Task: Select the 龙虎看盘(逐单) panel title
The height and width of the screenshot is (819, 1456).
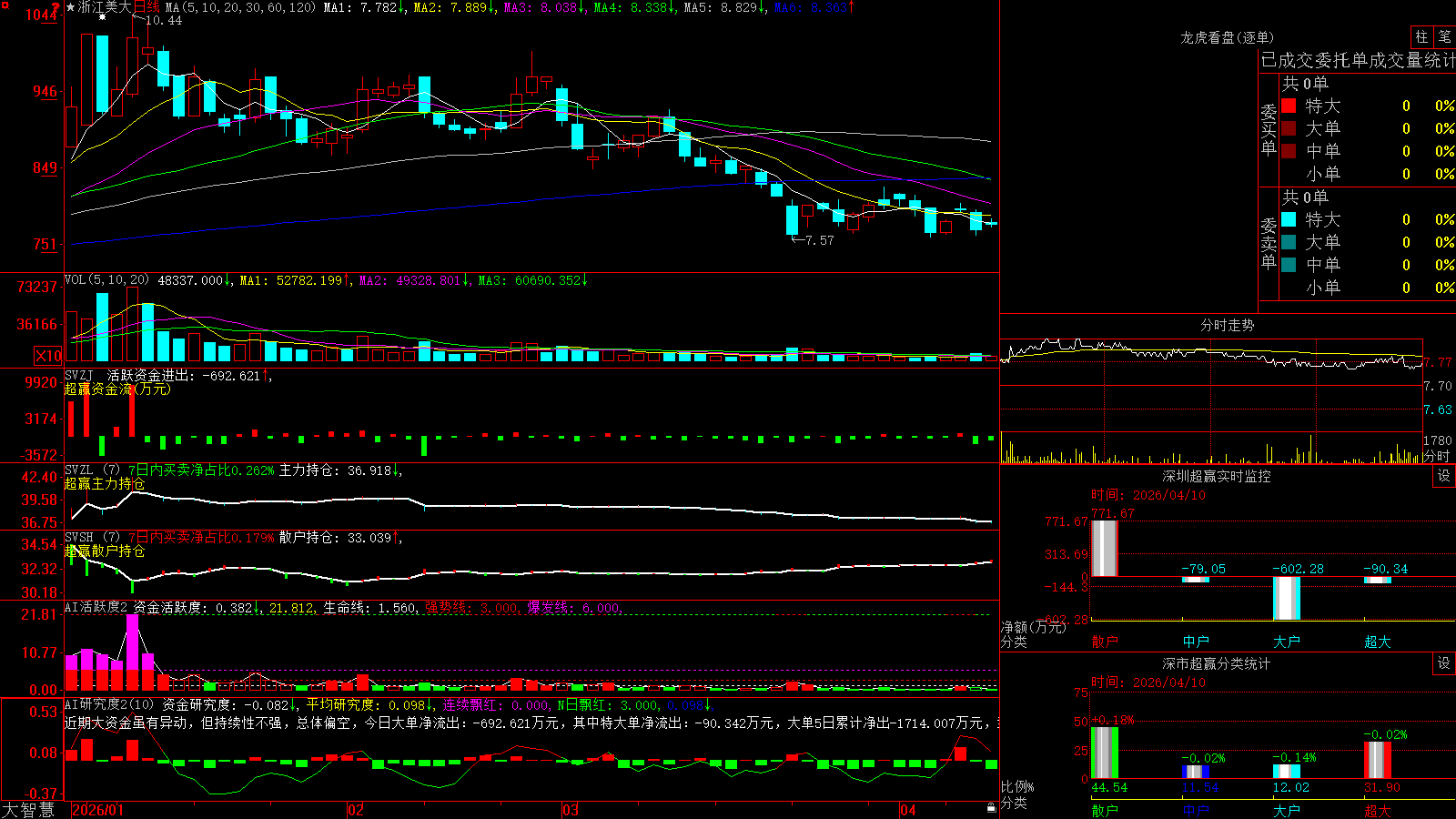Action: 1227,37
